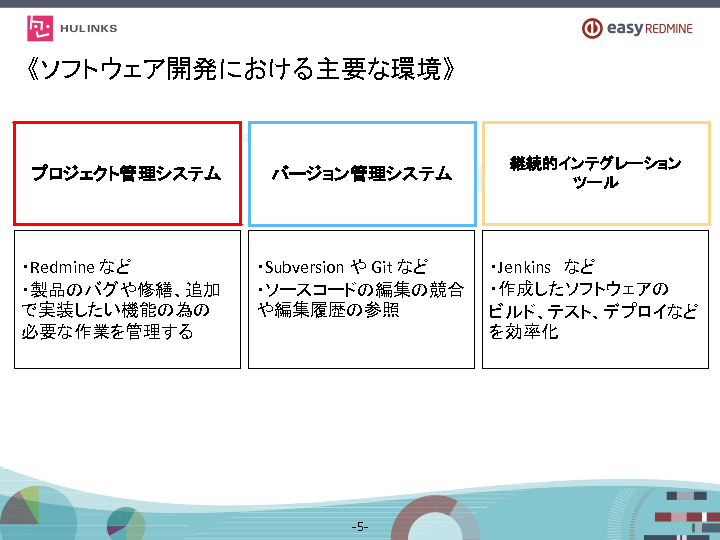Click the page number -5- at bottom

[x=360, y=527]
